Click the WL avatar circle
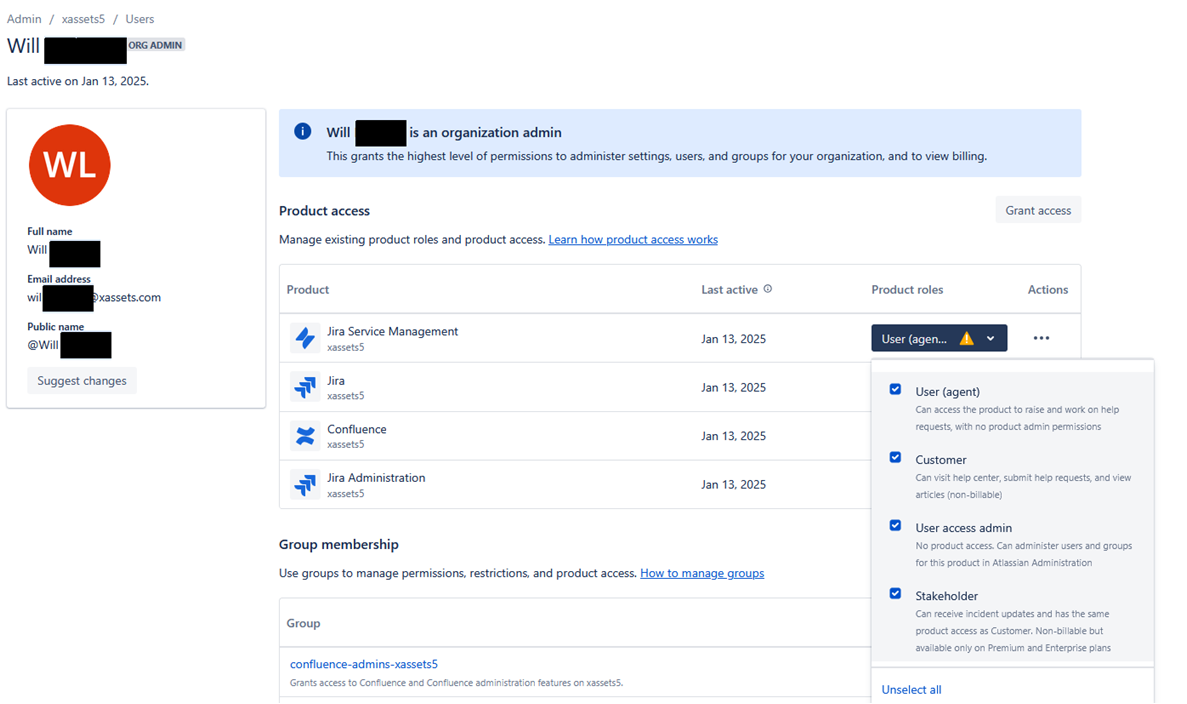 (x=69, y=165)
